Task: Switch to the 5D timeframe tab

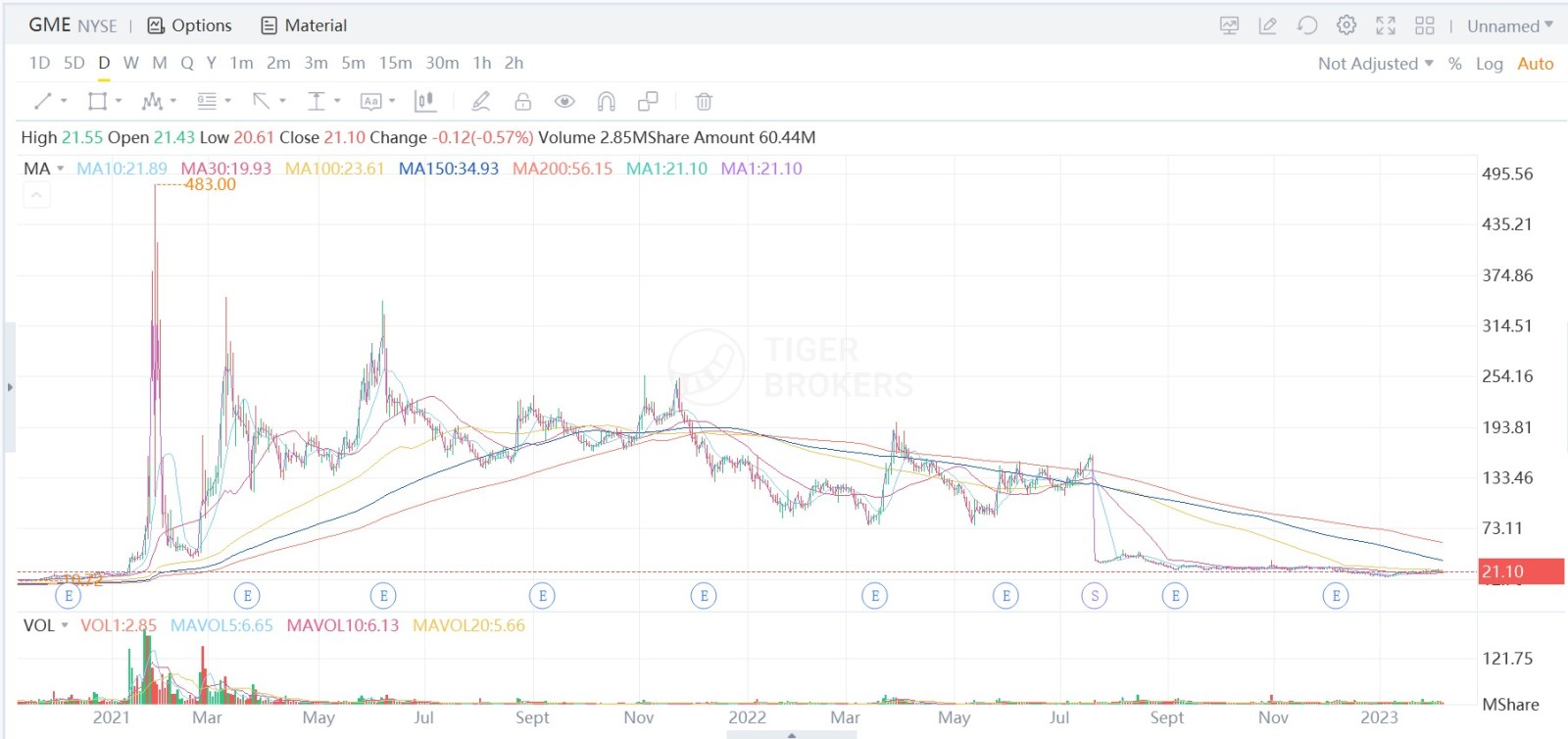Action: pos(74,63)
